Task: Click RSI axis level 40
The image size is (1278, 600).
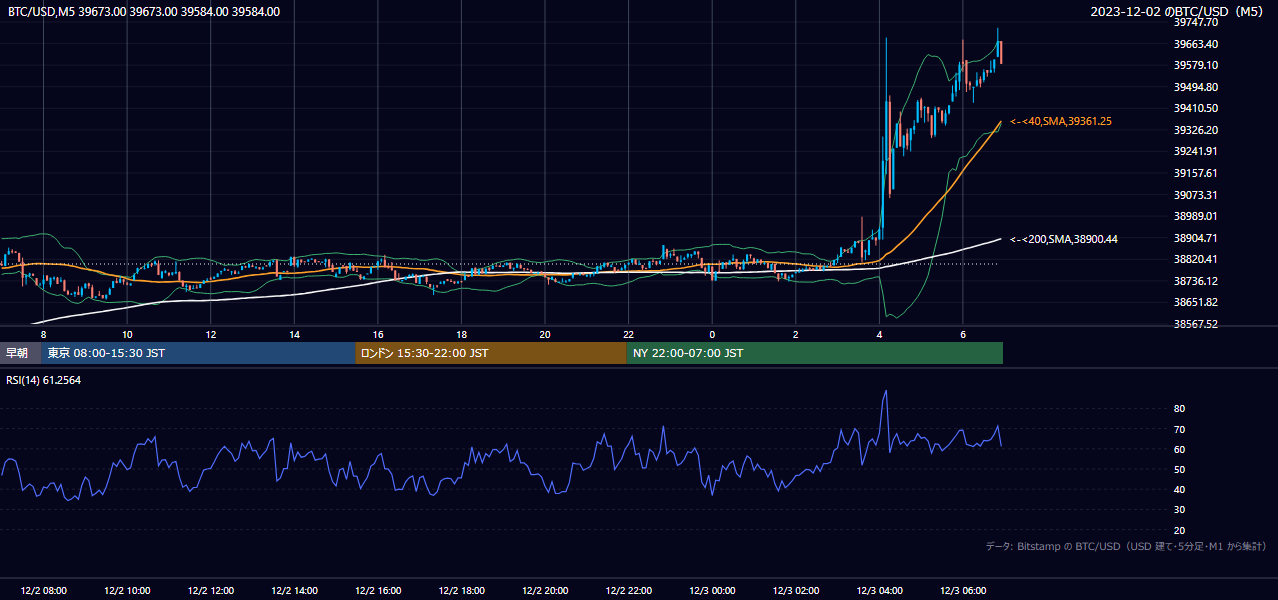Action: point(1179,489)
